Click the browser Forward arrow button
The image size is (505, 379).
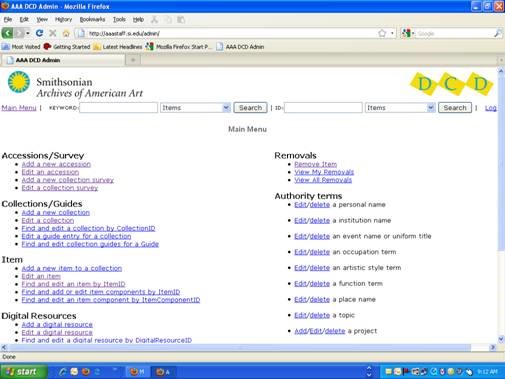[19, 33]
